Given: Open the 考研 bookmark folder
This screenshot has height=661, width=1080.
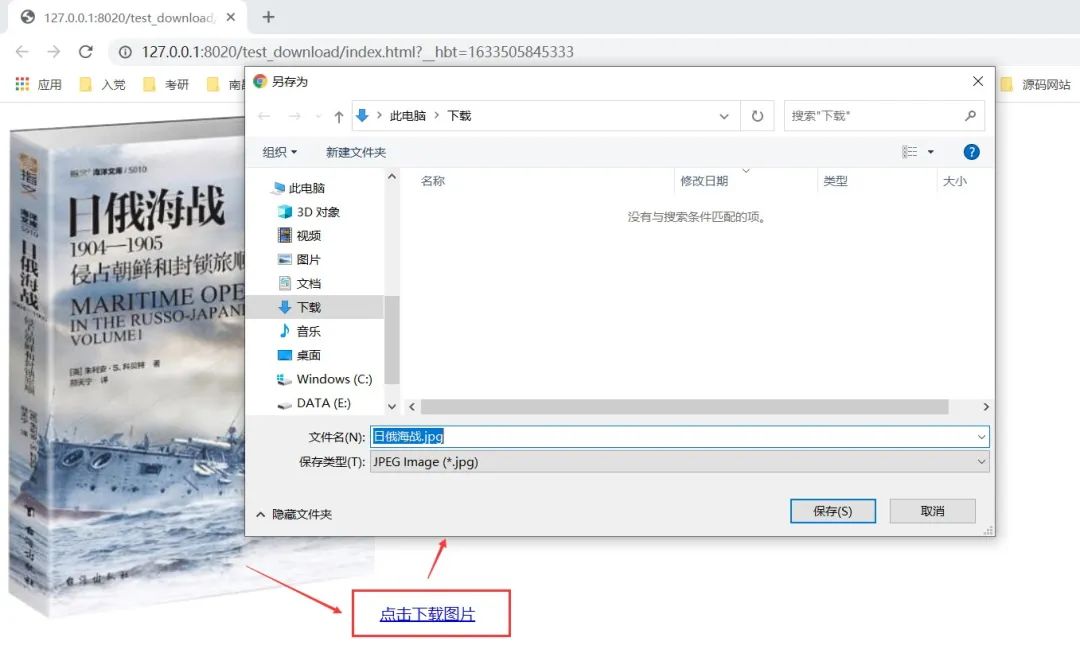Looking at the screenshot, I should click(x=166, y=84).
